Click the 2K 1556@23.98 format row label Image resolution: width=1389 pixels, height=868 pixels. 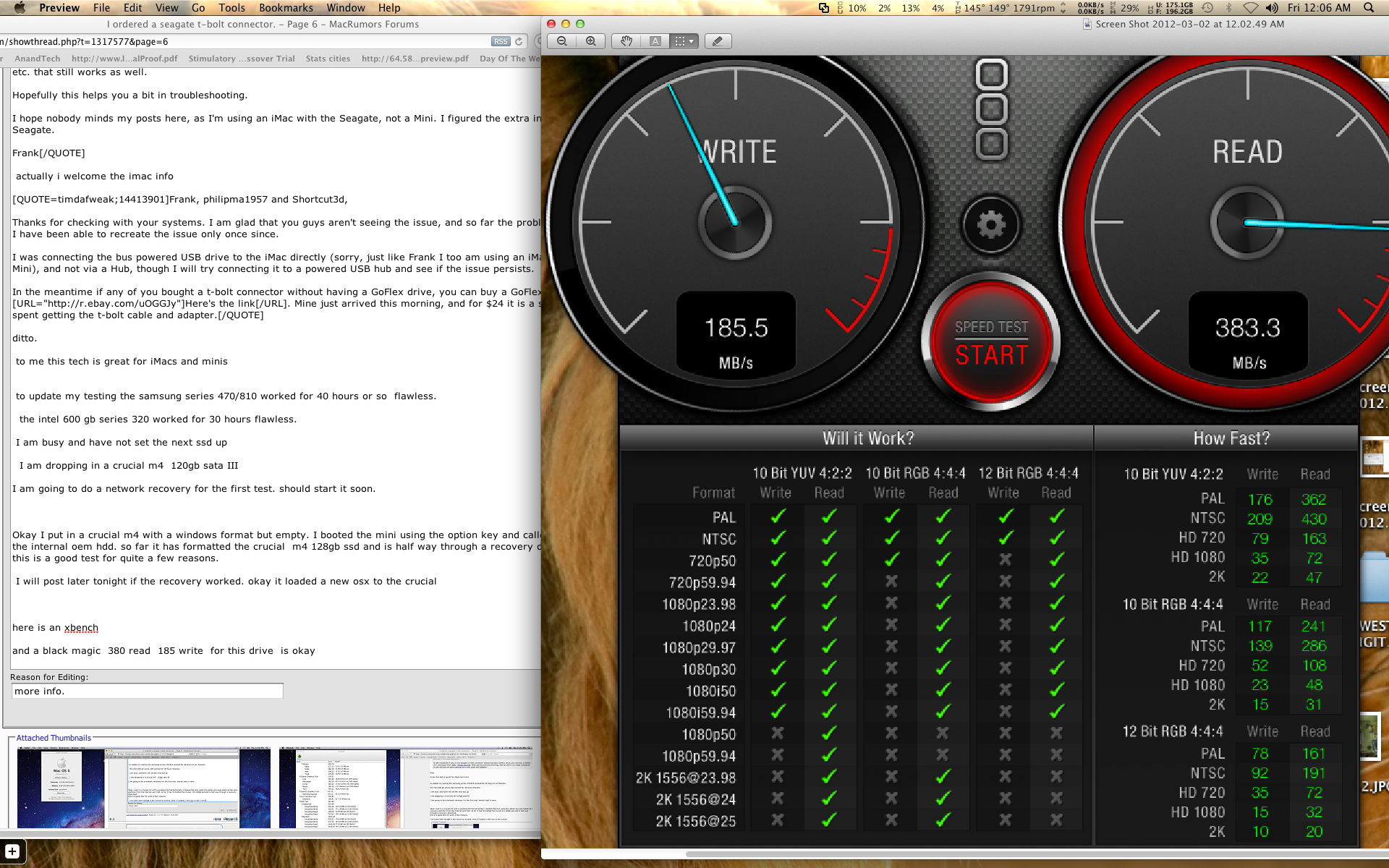[x=685, y=778]
